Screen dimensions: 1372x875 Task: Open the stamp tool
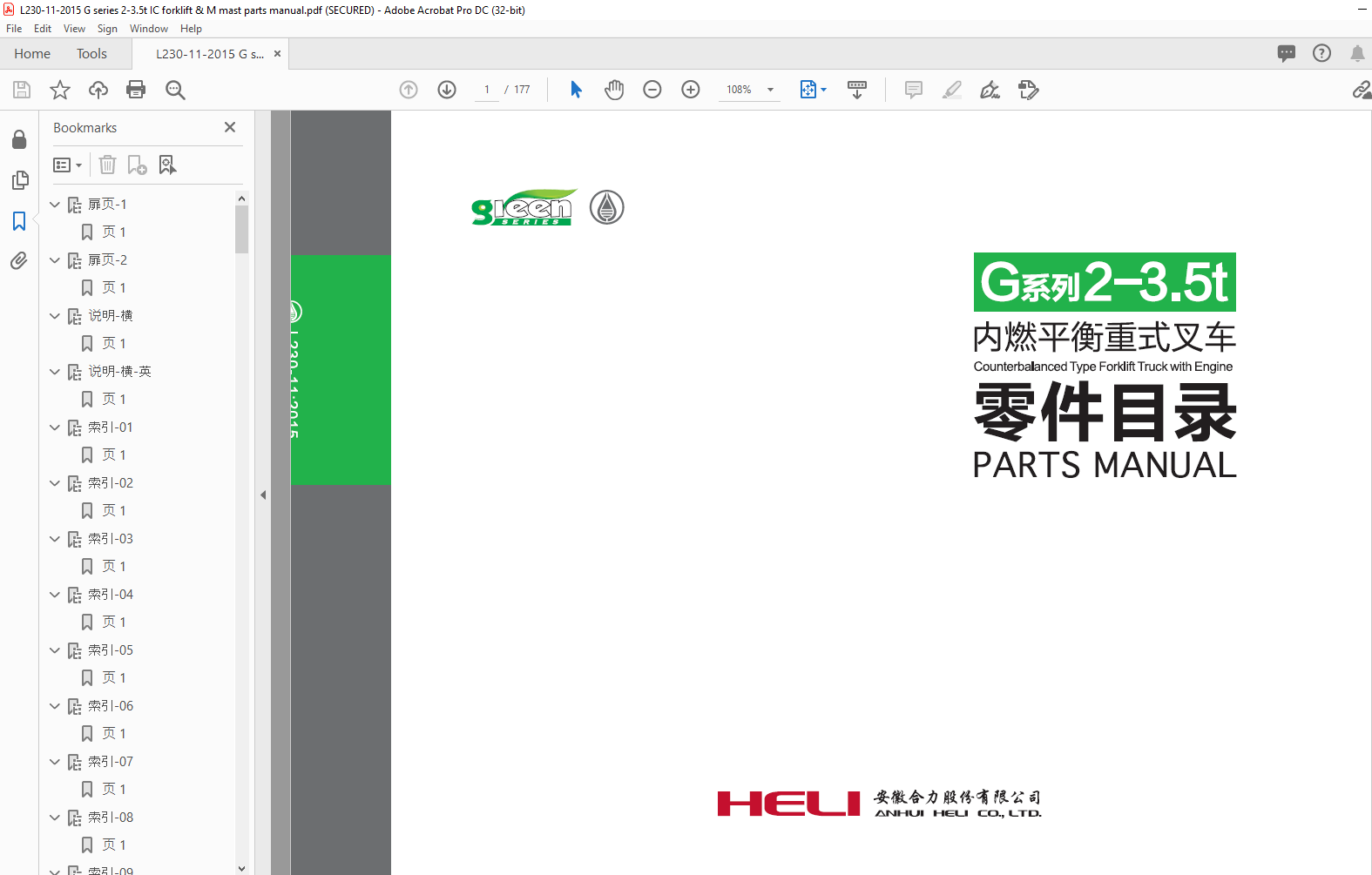(x=1029, y=90)
